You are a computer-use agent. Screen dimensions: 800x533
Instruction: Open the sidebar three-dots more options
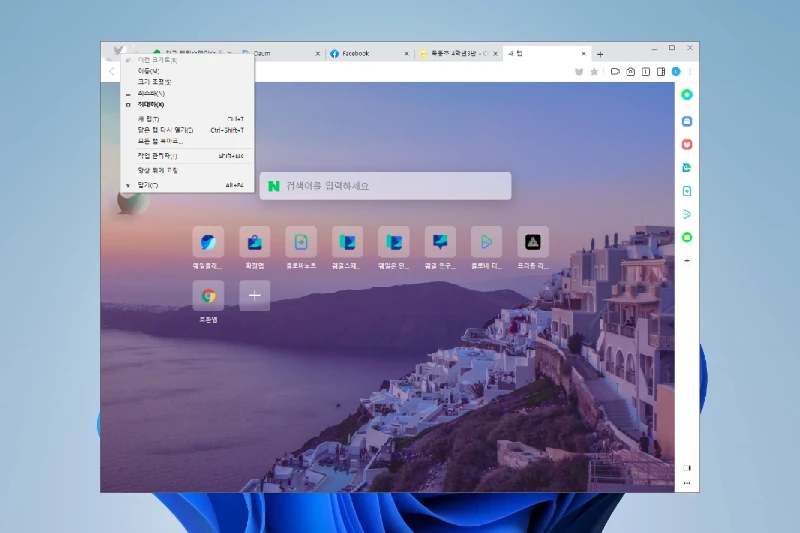click(687, 483)
